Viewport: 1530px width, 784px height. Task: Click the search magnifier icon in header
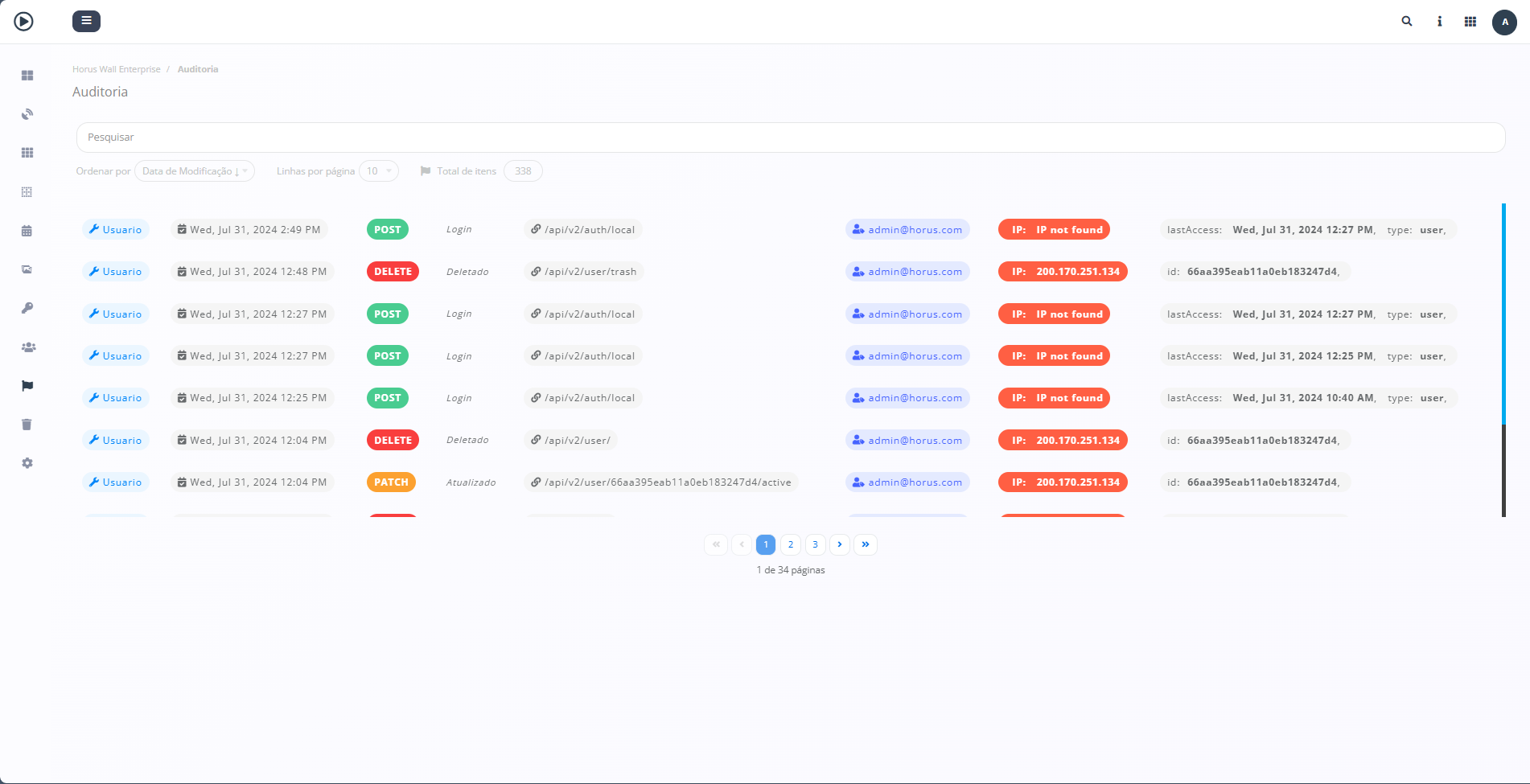coord(1407,22)
